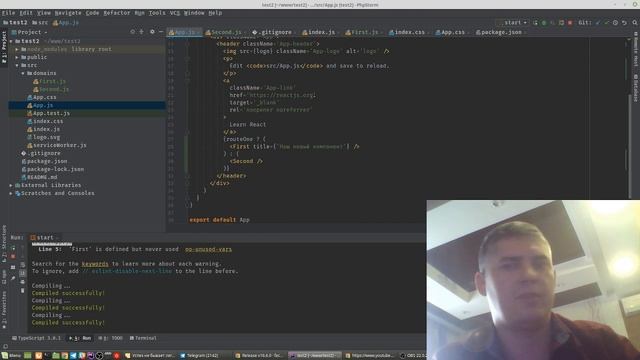The height and width of the screenshot is (360, 640).
Task: Open the Favorites side tool window
Action: tap(4, 309)
